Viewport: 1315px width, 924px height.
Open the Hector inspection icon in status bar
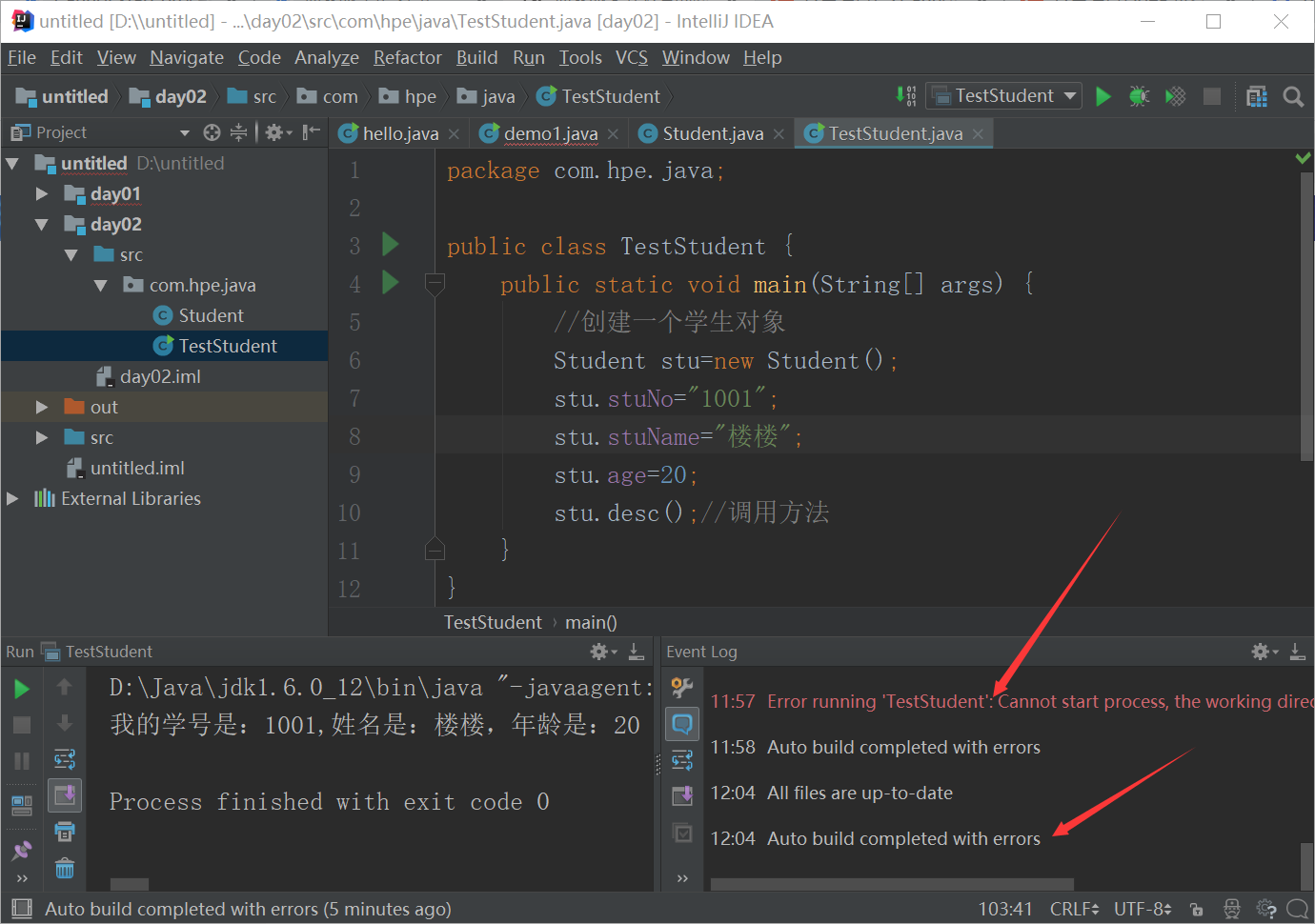point(1232,909)
